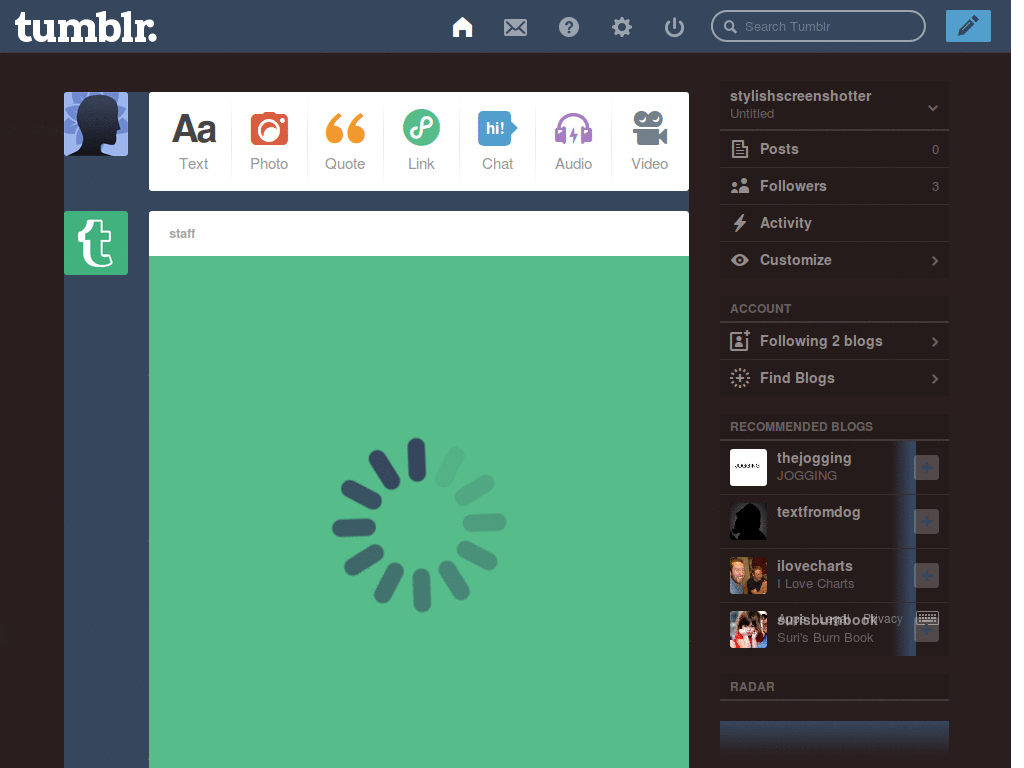The image size is (1024, 768).
Task: Click the Privacy footer link
Action: point(882,618)
